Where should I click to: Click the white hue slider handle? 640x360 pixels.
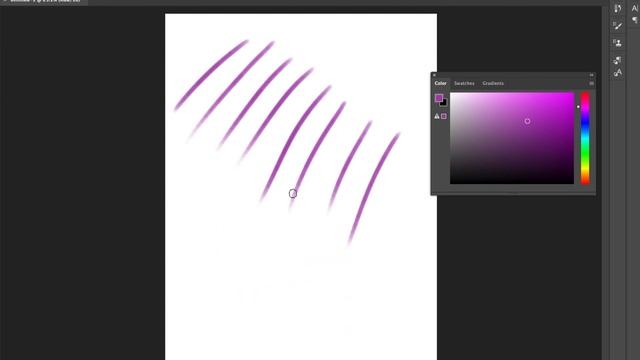[x=578, y=107]
